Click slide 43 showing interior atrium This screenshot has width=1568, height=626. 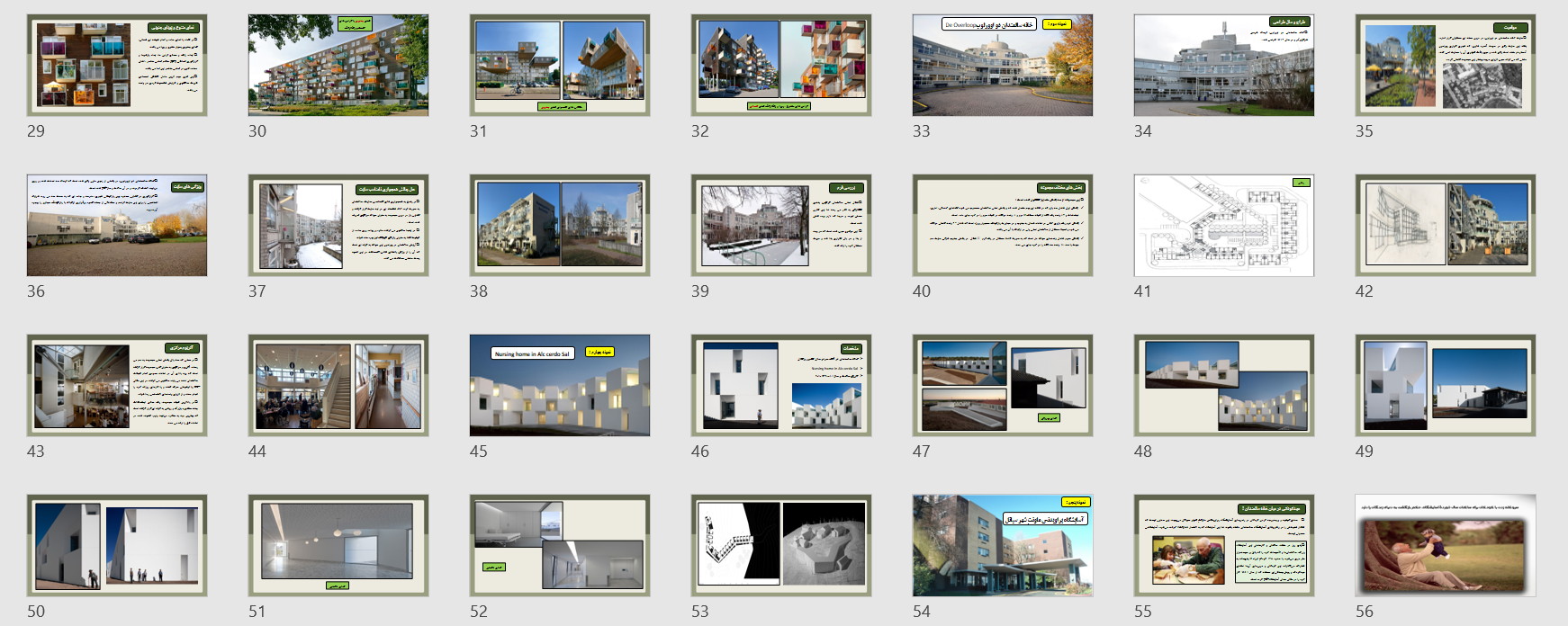point(117,385)
